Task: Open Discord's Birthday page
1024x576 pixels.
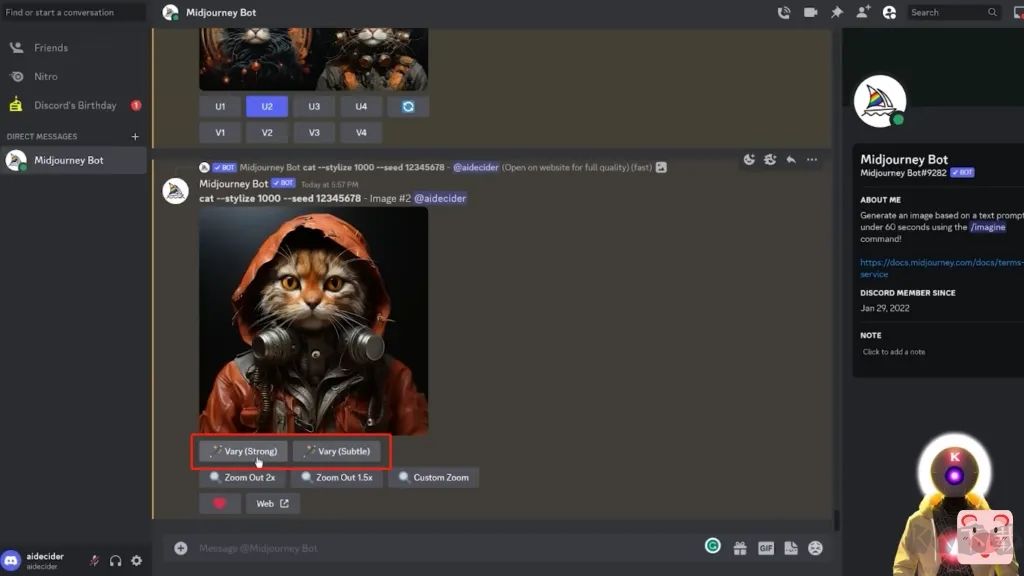Action: coord(75,105)
